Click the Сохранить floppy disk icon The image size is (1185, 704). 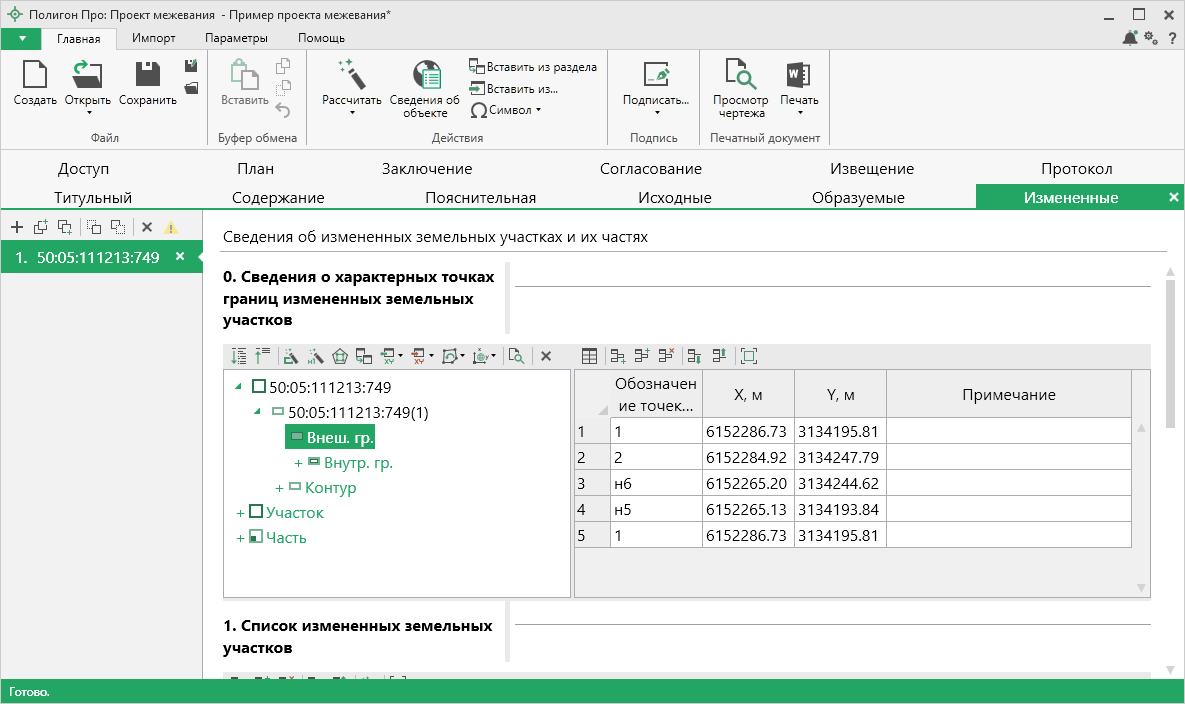147,75
